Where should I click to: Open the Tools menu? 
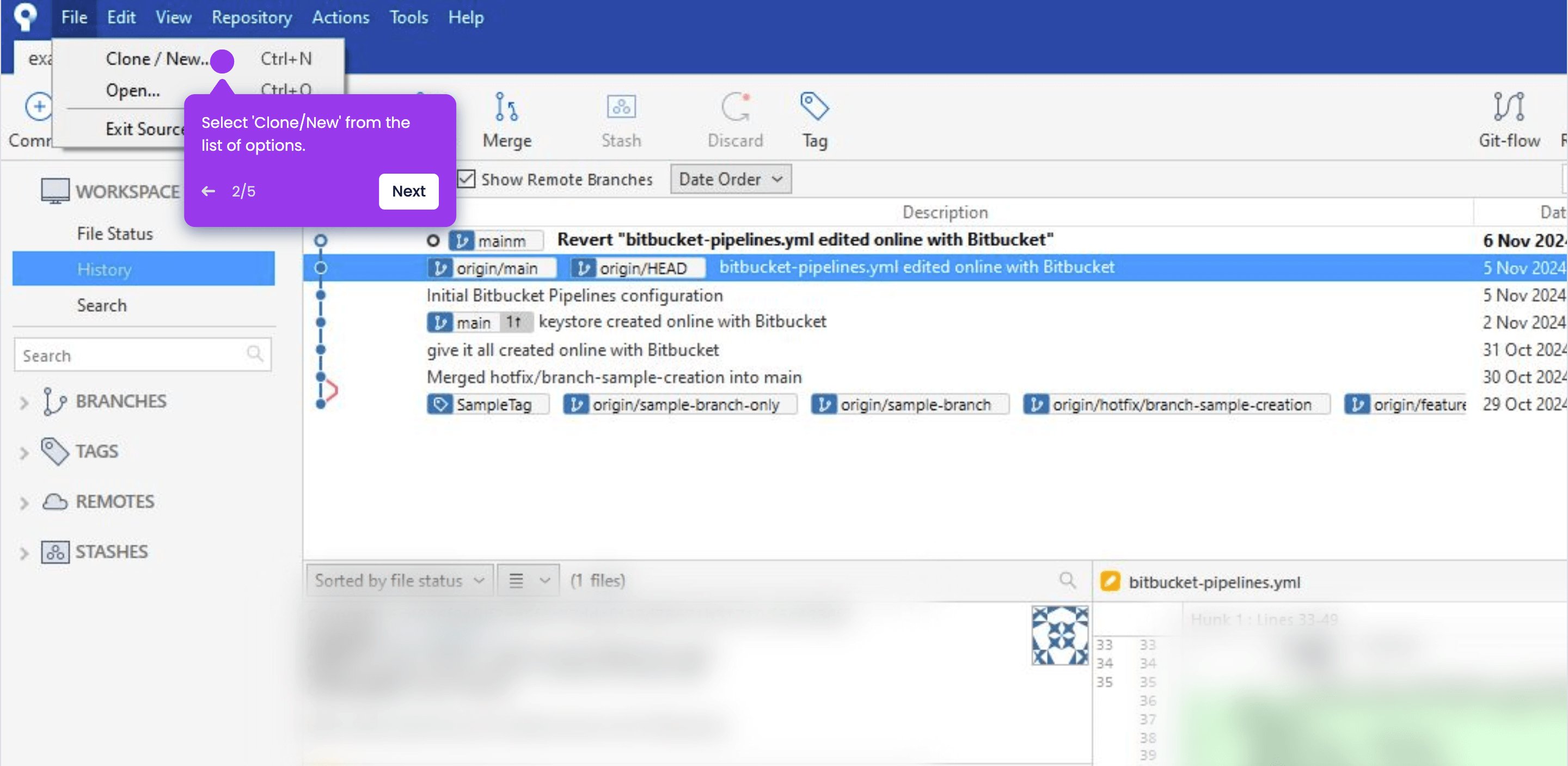pyautogui.click(x=408, y=17)
